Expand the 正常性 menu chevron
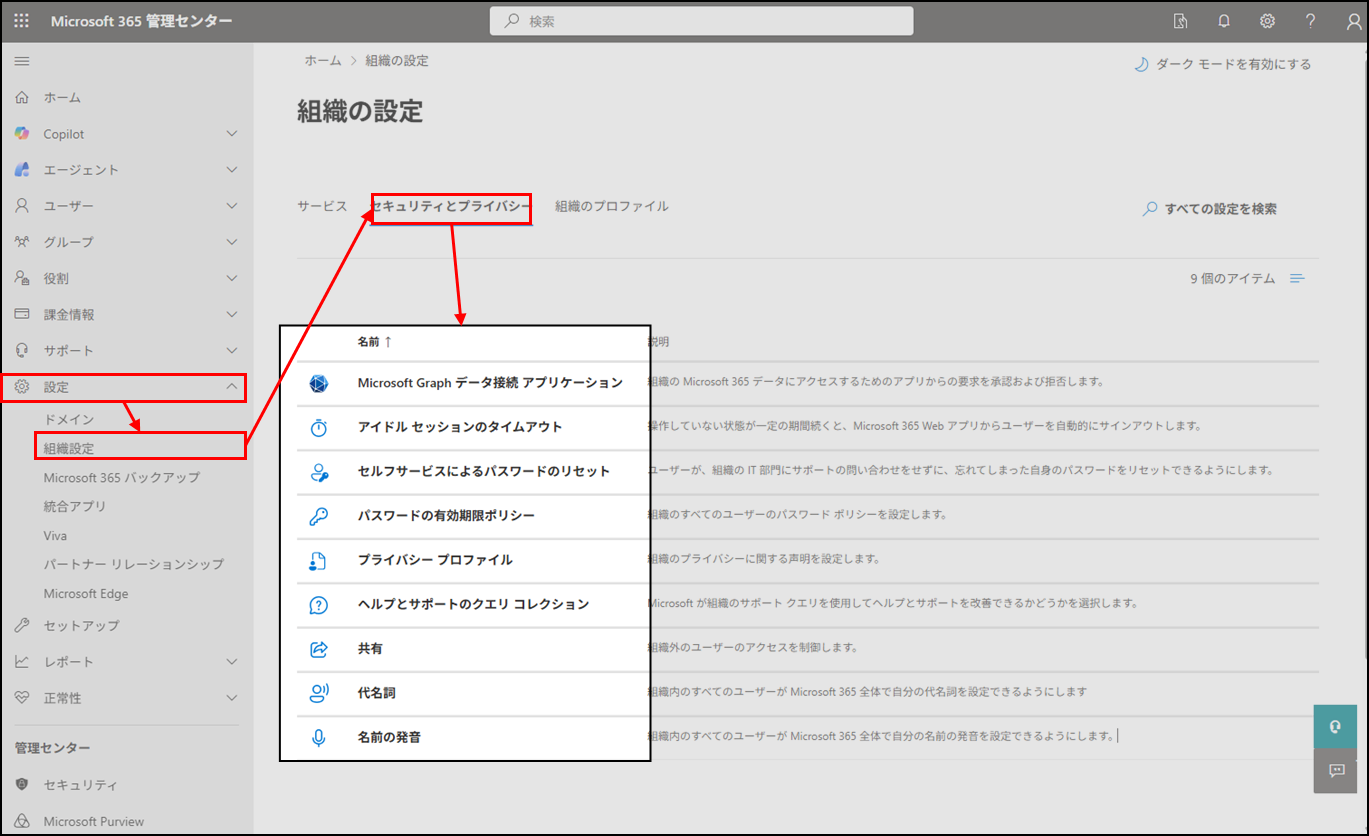Screen dimensions: 1369x836 click(232, 698)
